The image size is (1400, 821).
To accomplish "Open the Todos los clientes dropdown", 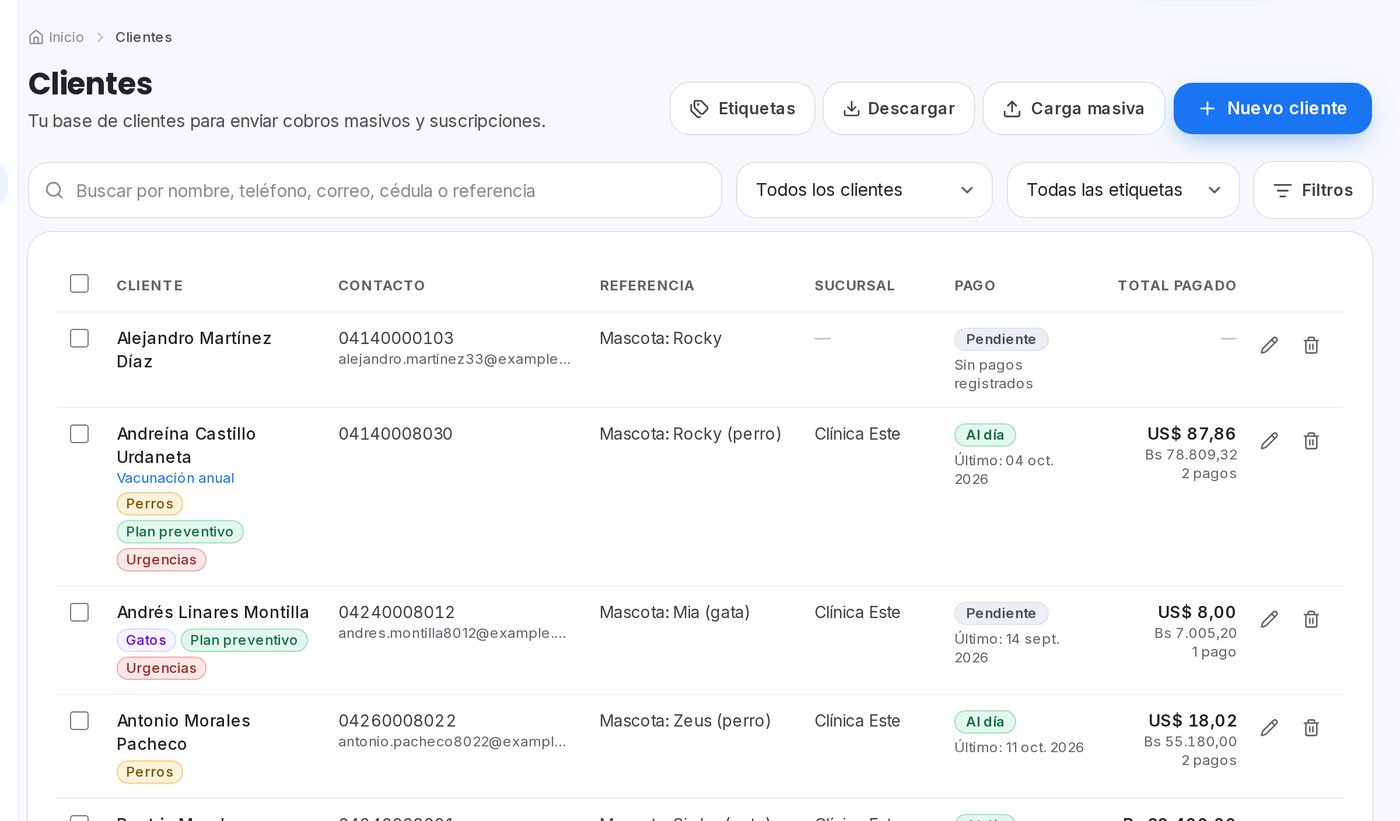I will (x=864, y=190).
